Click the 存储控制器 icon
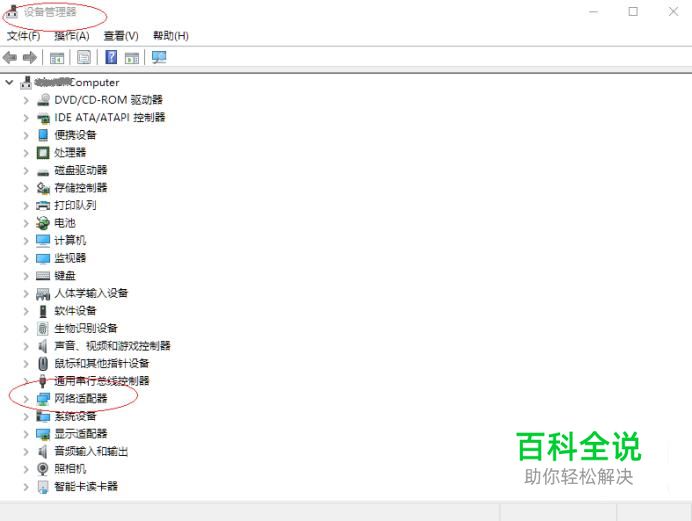The width and height of the screenshot is (692, 521). (43, 188)
